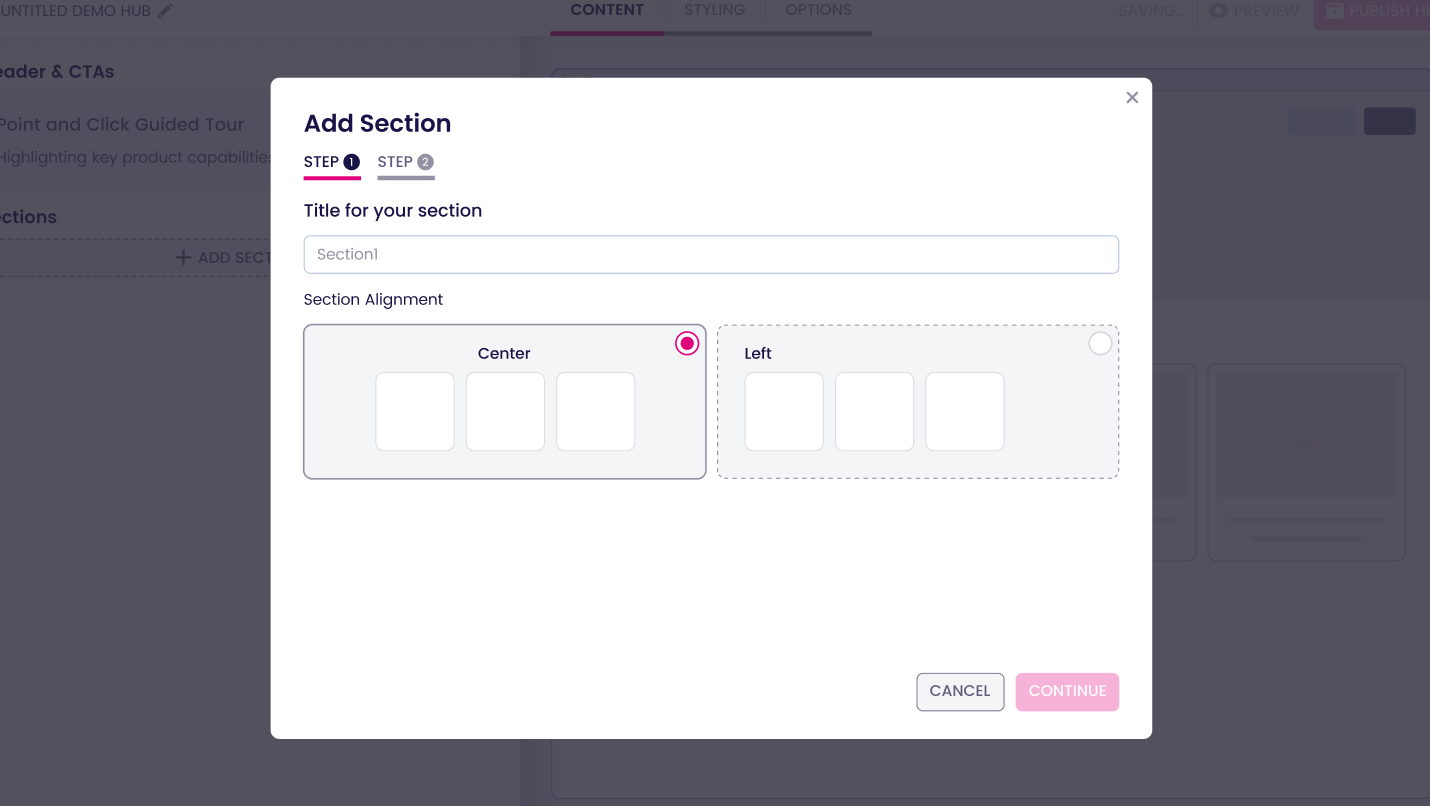Click the pencil icon beside Untitled Demo Hub

pyautogui.click(x=165, y=11)
